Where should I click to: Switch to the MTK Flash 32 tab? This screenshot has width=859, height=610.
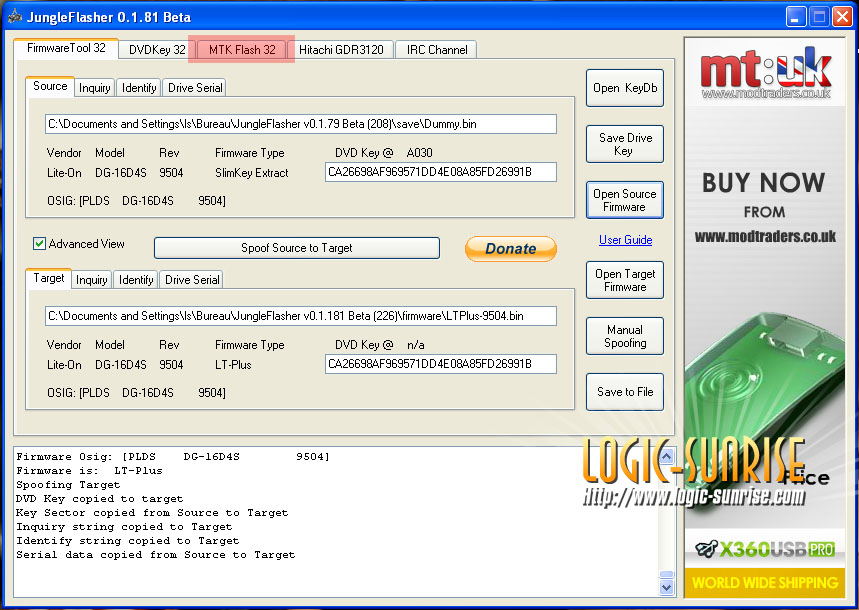coord(242,50)
